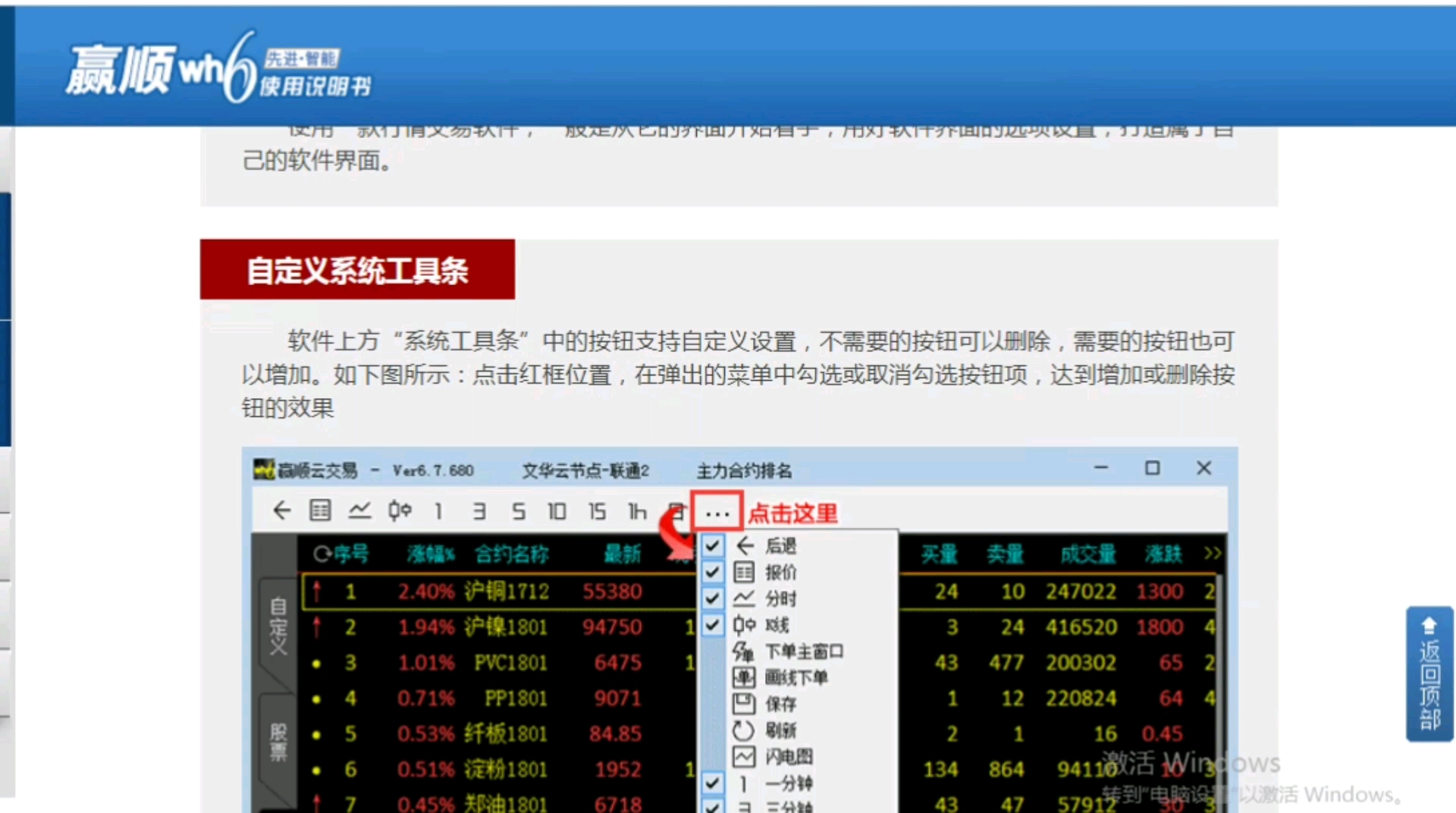Click the latest price 55380

point(613,592)
